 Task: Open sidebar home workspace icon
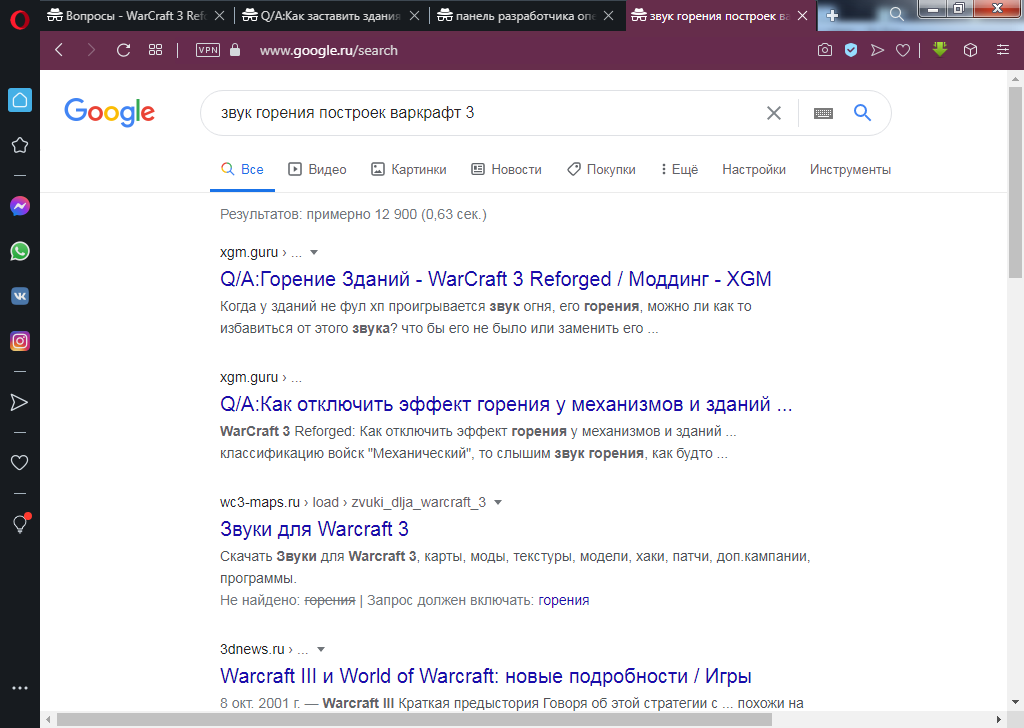20,100
